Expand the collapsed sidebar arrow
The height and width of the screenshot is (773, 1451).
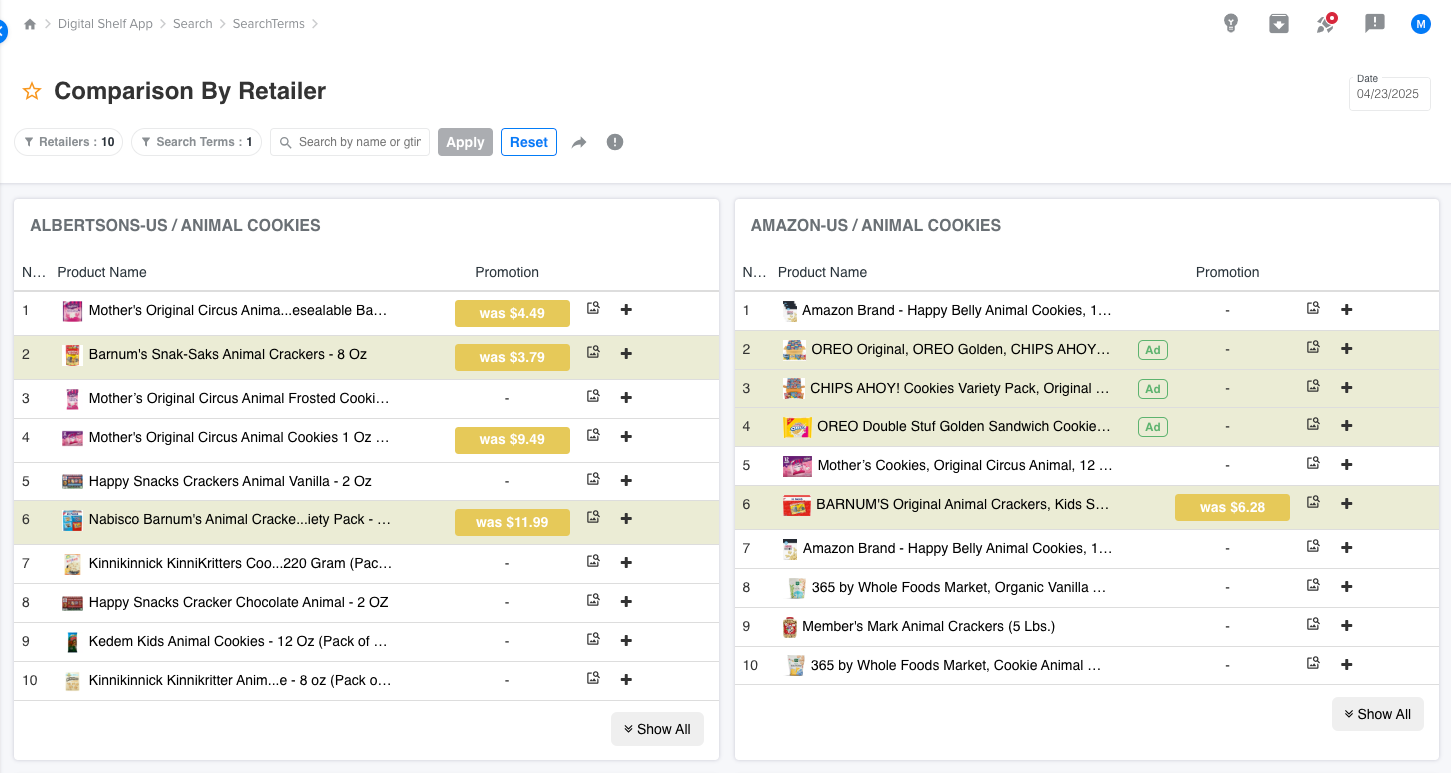point(3,31)
